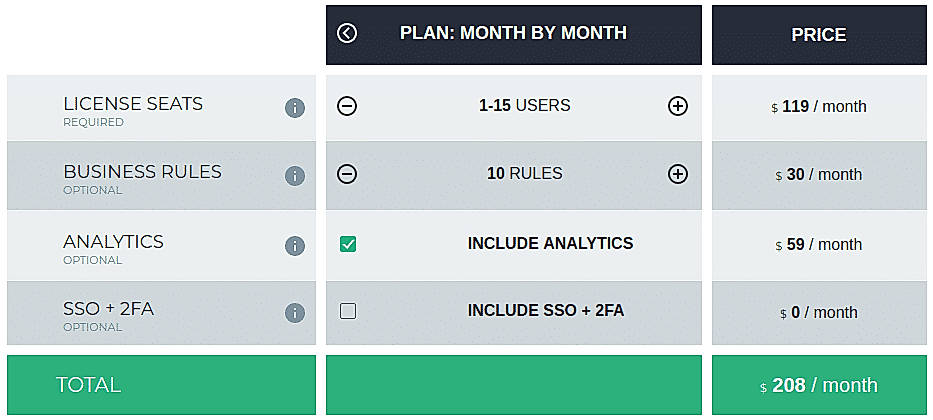Click the back arrow beside Plan: Month by Month
This screenshot has height=420, width=933.
pyautogui.click(x=347, y=34)
